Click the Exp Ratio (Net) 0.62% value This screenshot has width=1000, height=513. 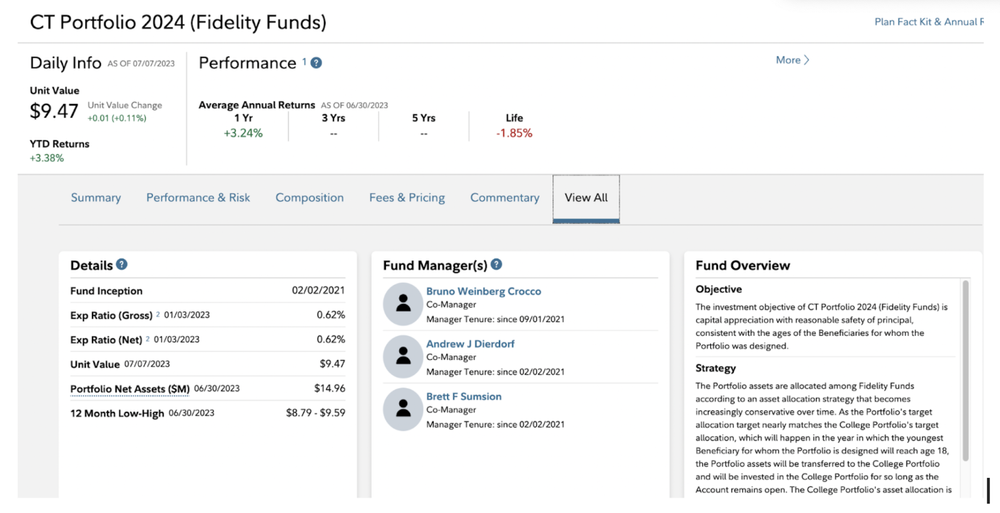pos(331,339)
